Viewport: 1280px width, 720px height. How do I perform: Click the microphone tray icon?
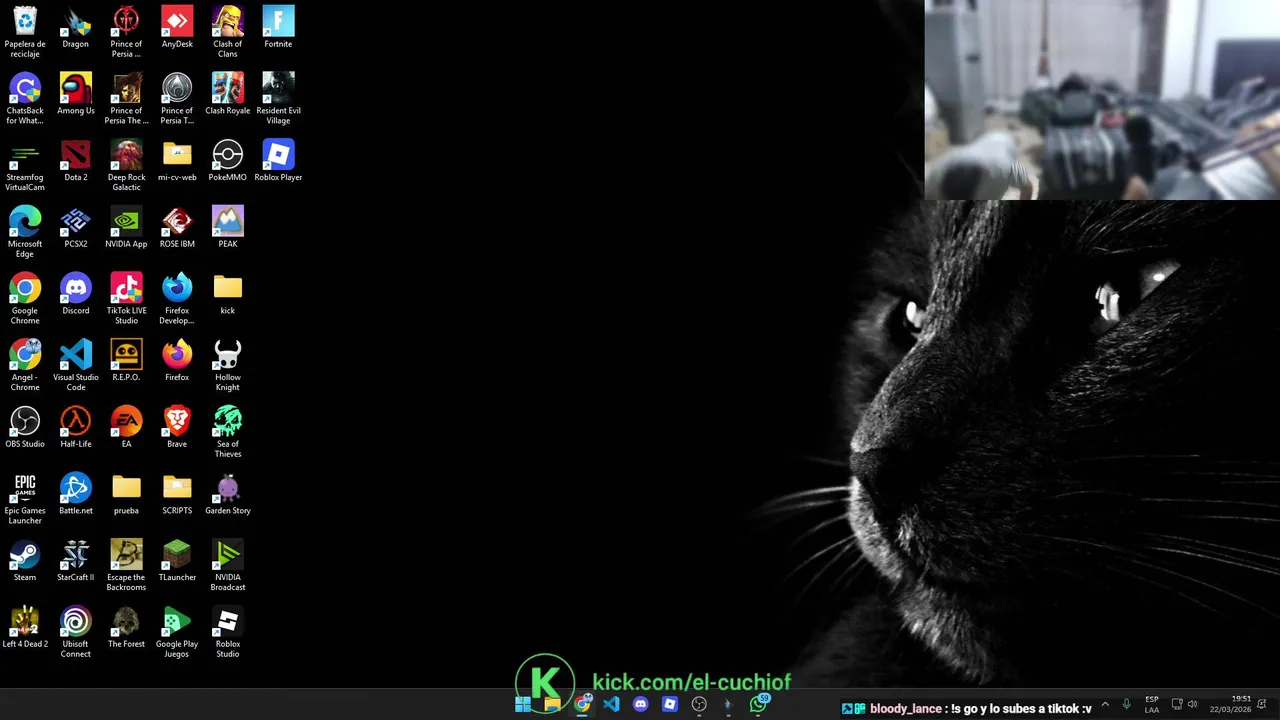pos(1127,705)
